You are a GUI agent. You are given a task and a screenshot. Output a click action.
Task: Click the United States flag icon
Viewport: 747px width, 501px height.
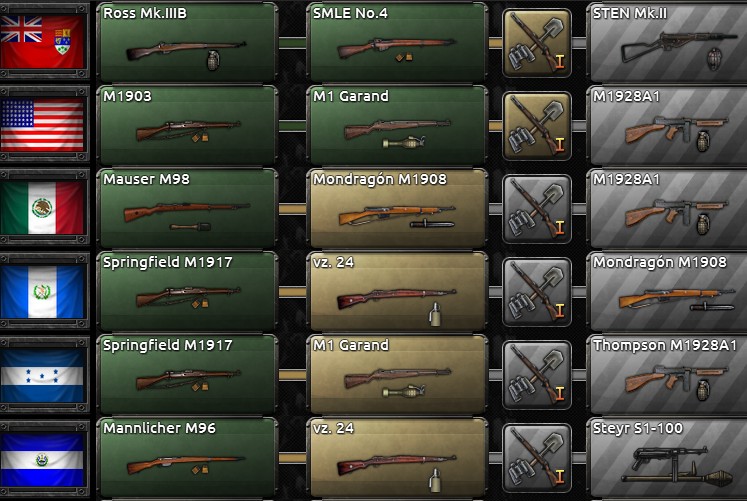[42, 125]
